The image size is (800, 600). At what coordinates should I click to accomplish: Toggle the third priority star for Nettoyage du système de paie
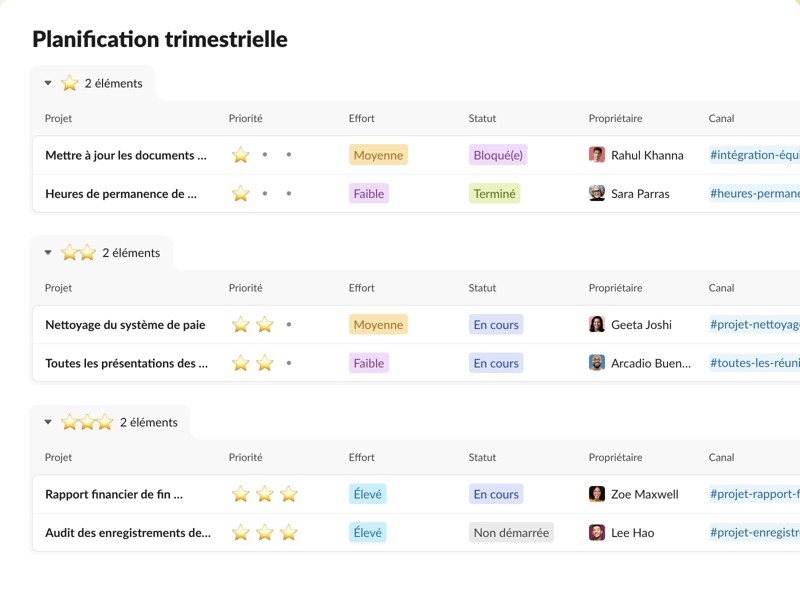tap(288, 324)
